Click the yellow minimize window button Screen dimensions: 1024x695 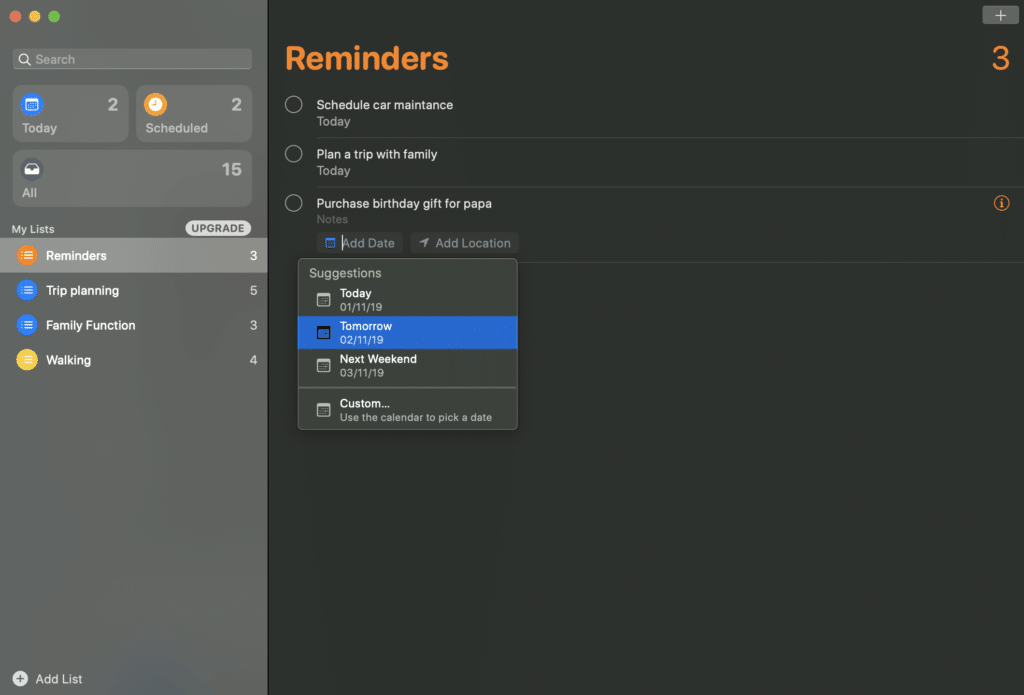point(35,16)
